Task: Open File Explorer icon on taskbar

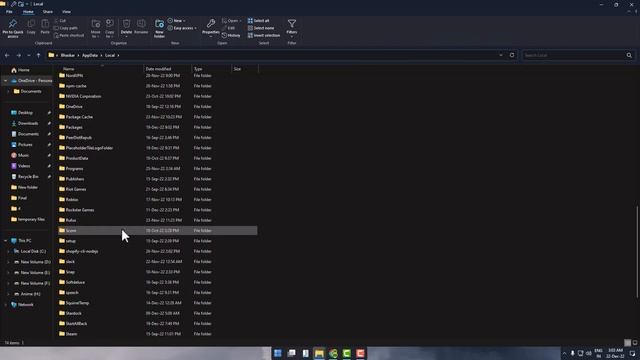Action: (x=319, y=353)
